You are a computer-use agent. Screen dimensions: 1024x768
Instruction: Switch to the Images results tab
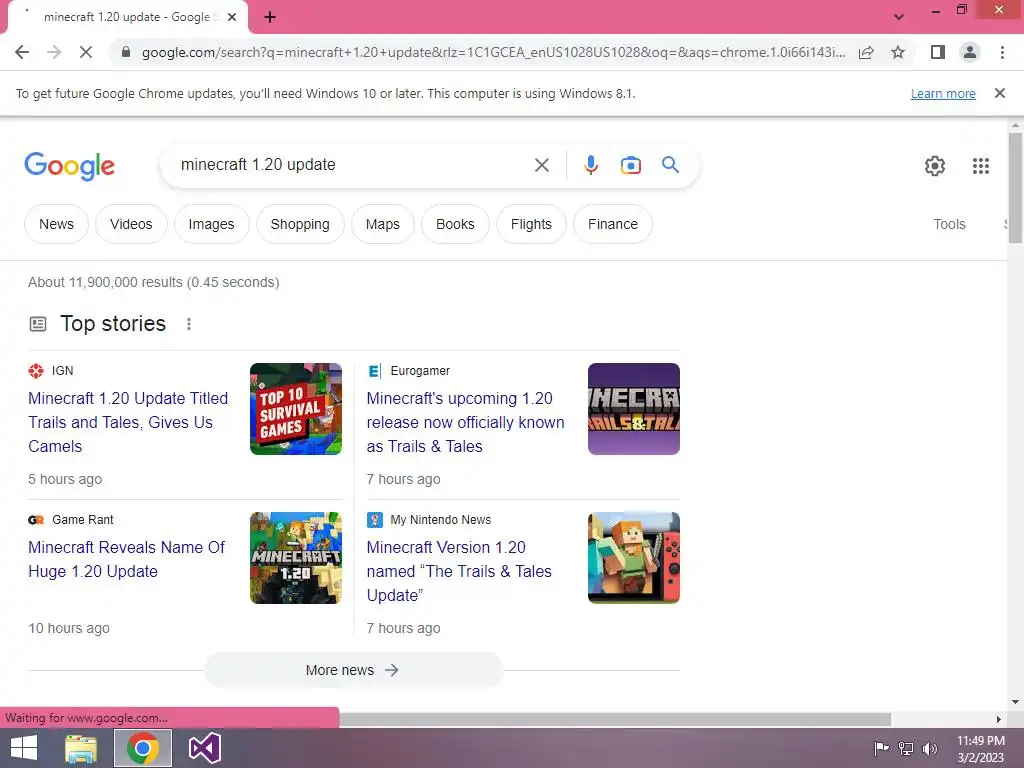pos(211,224)
